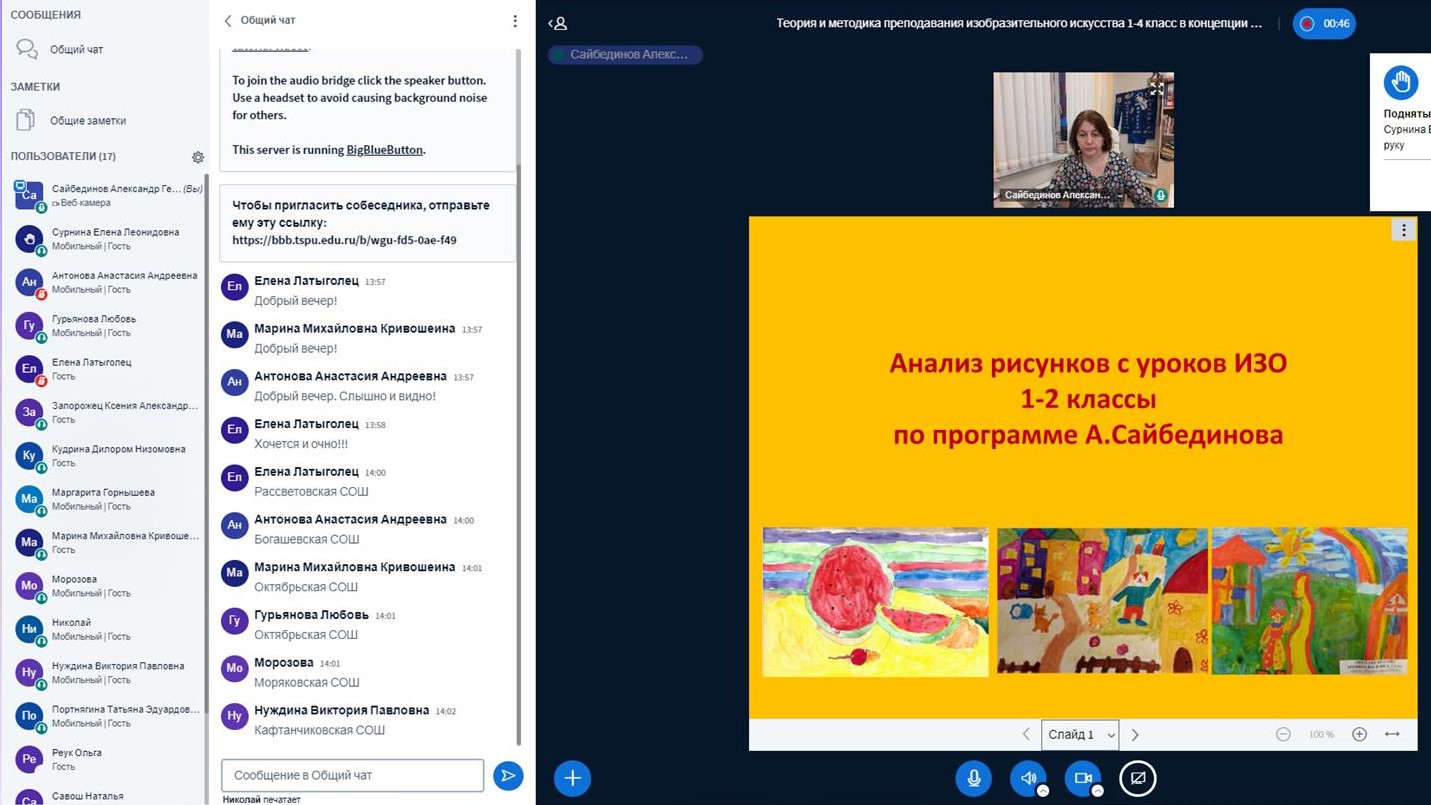This screenshot has width=1431, height=805.
Task: Click the raised hand notification icon
Action: click(x=1401, y=82)
